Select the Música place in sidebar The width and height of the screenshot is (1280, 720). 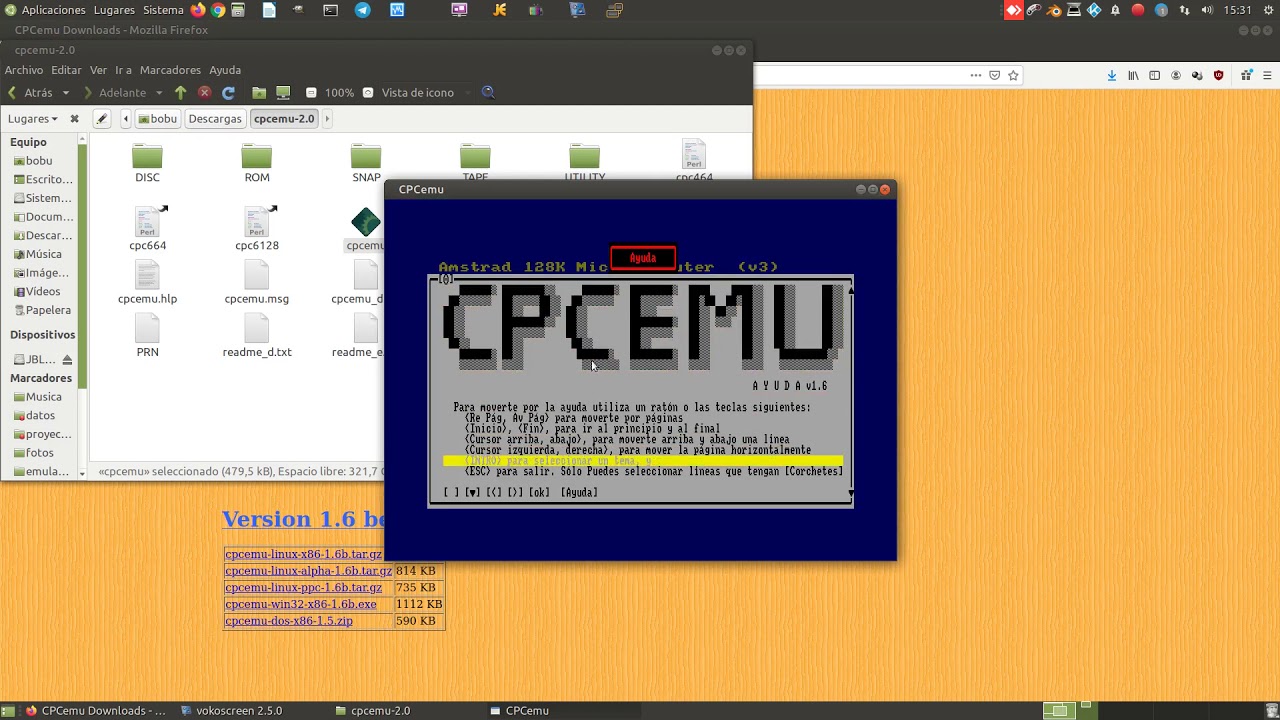[38, 254]
